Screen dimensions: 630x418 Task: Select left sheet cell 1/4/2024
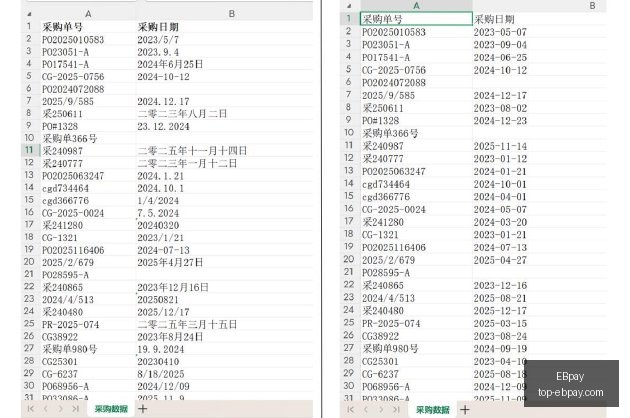coord(224,200)
